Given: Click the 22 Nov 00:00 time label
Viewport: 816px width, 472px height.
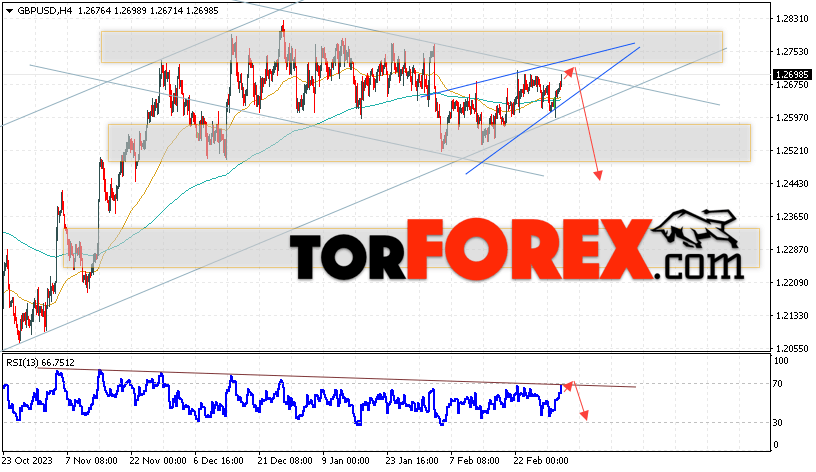Looking at the screenshot, I should 158,461.
